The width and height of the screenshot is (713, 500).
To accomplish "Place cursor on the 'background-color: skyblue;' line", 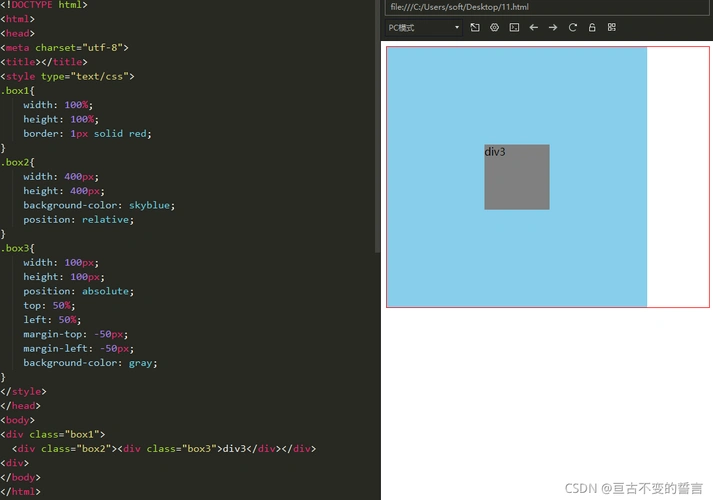I will (99, 205).
